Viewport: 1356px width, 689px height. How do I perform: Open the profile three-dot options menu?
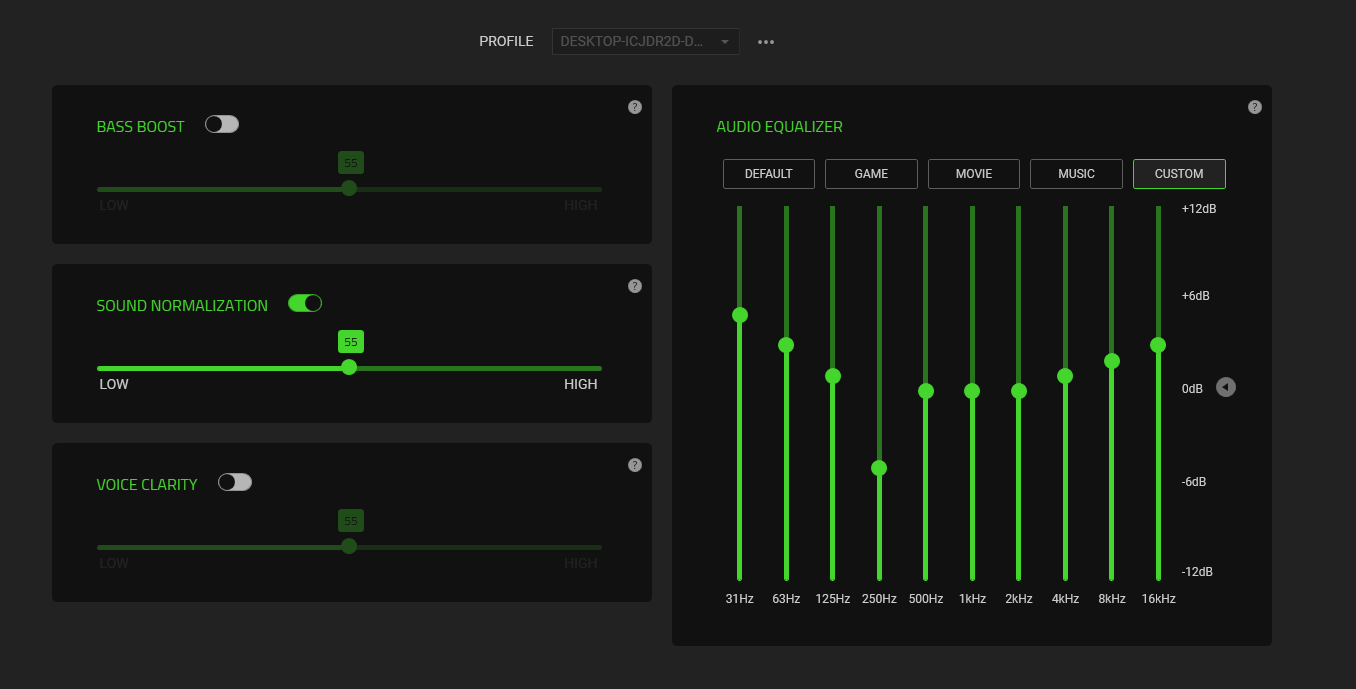766,42
